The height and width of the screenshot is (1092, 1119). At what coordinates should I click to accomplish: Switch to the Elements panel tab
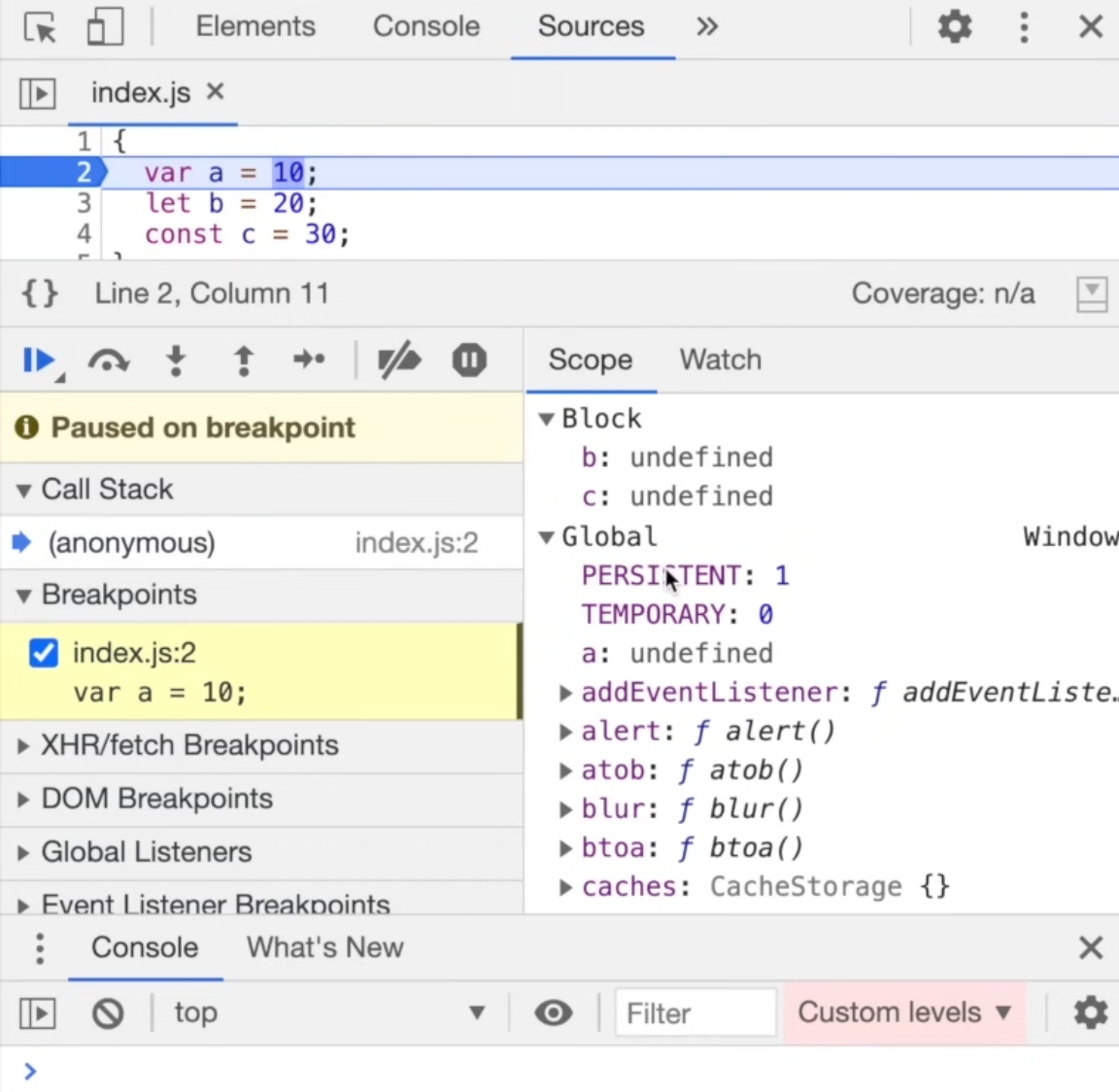coord(254,26)
